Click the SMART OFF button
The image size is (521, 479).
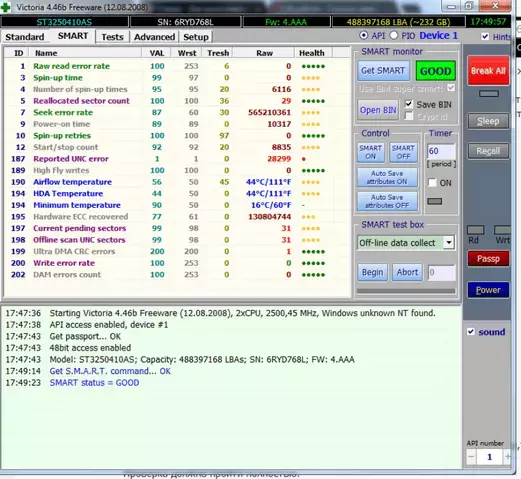tap(403, 152)
